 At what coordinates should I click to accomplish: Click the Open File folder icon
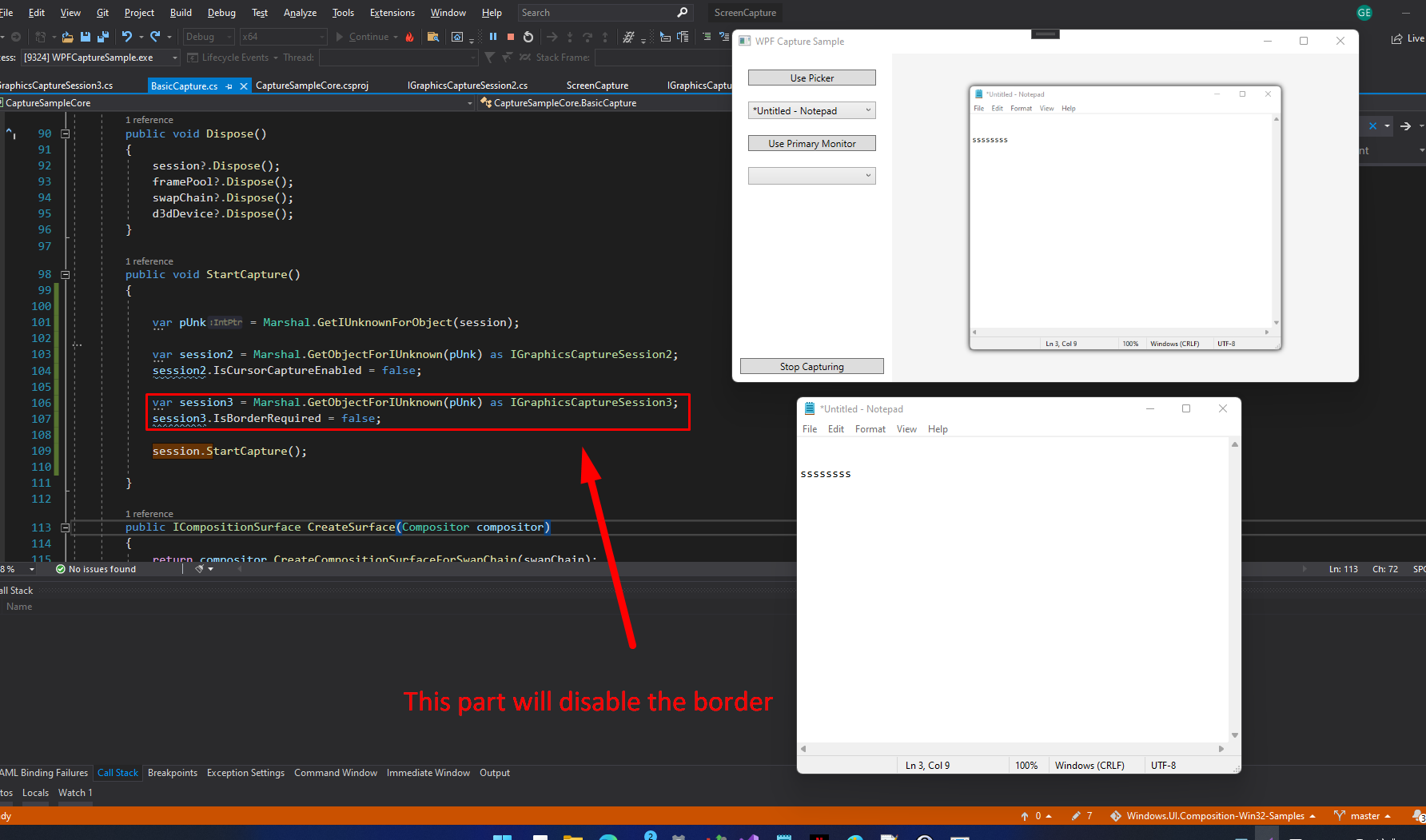(x=67, y=37)
